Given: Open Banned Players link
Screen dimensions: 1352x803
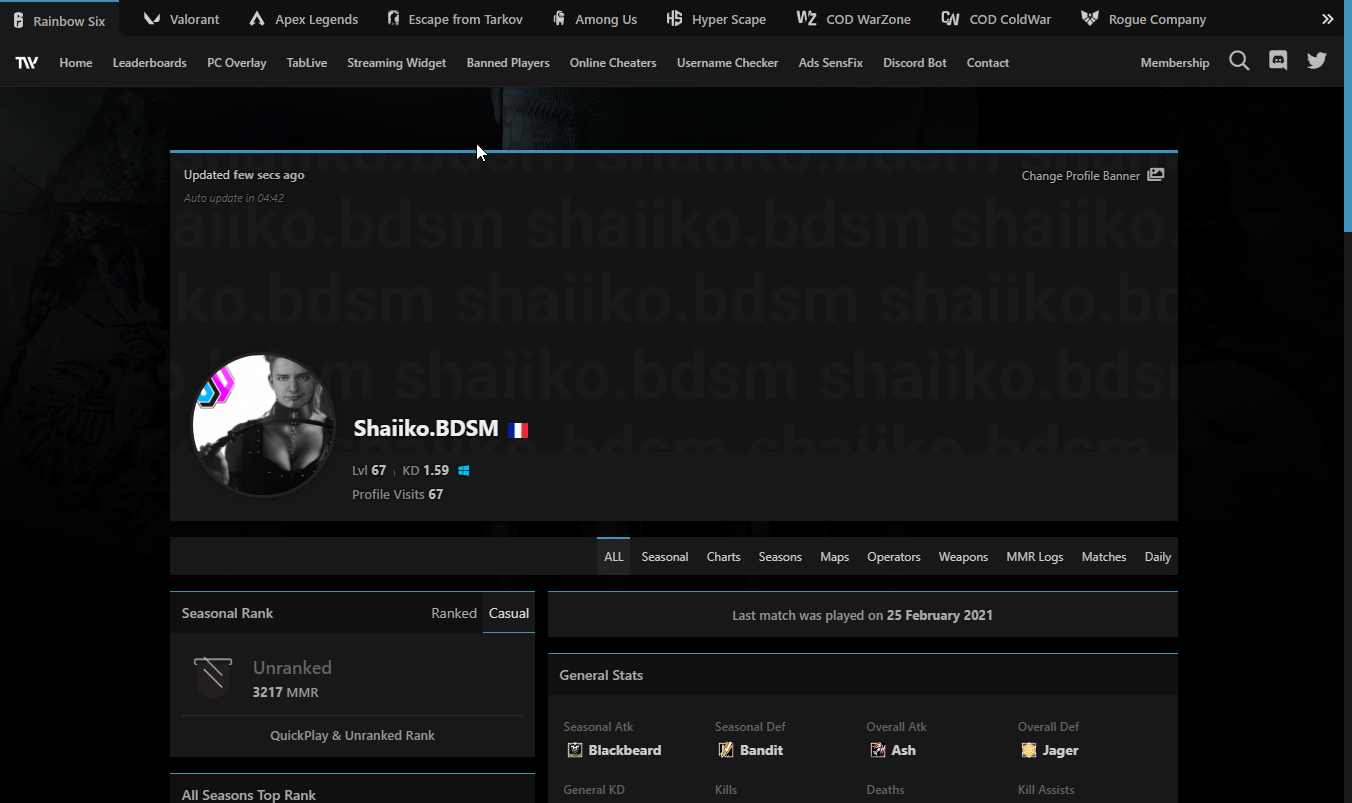Looking at the screenshot, I should click(508, 63).
